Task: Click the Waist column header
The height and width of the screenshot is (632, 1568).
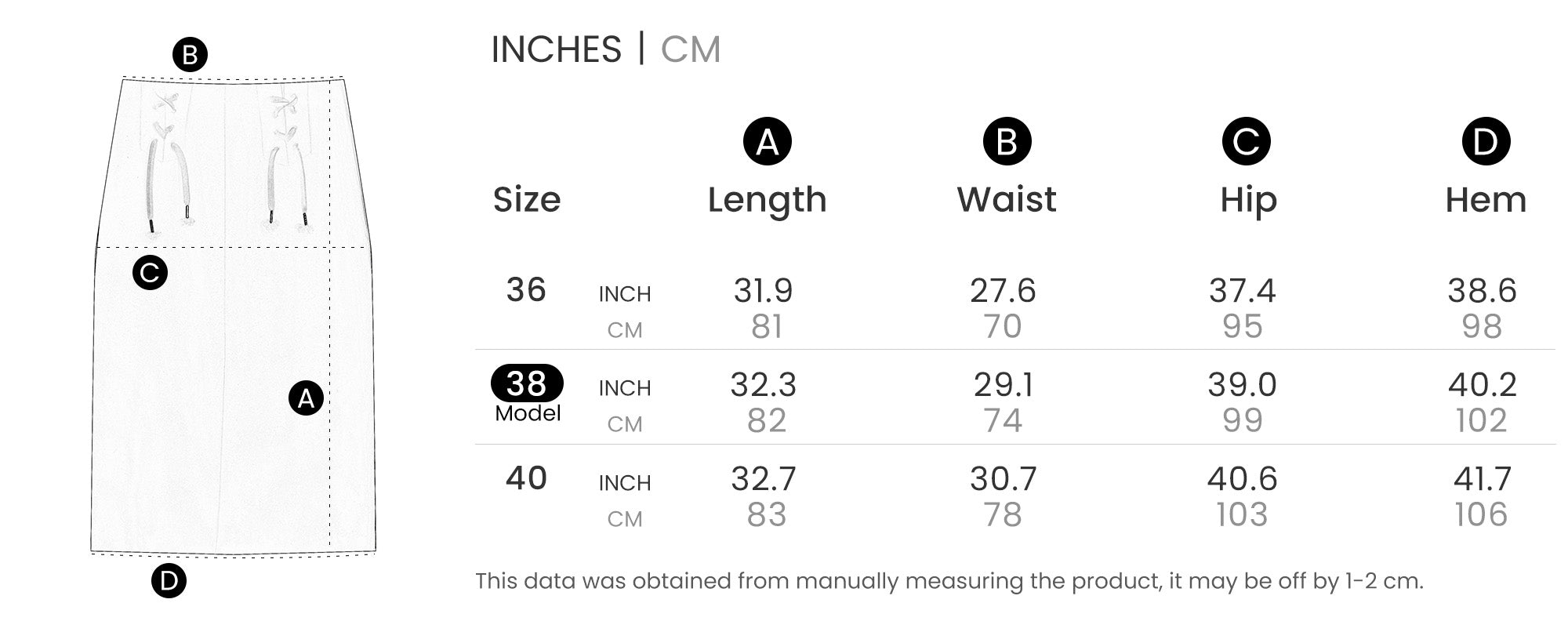Action: (x=1007, y=200)
